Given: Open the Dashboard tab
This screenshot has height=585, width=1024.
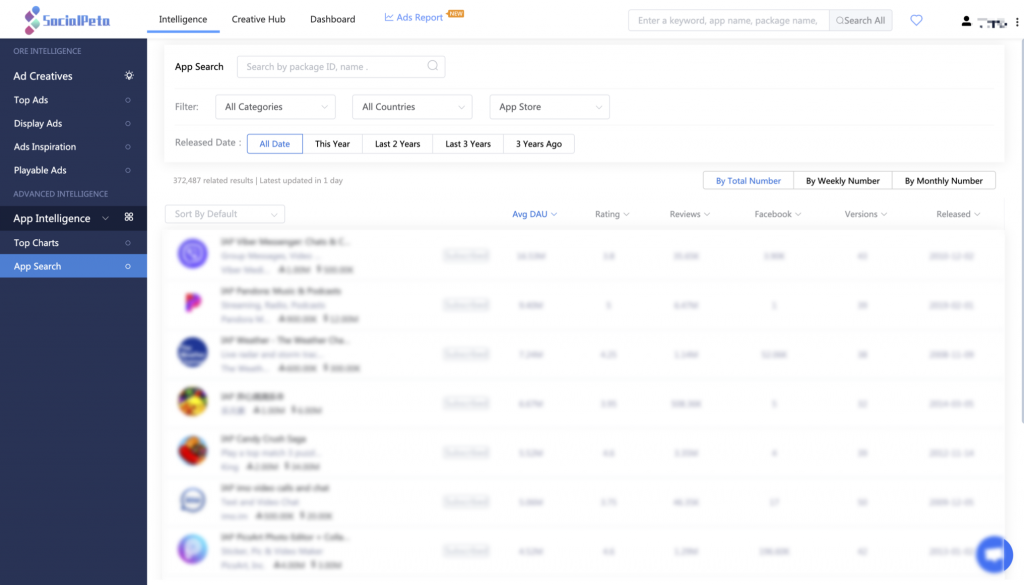Looking at the screenshot, I should 332,19.
